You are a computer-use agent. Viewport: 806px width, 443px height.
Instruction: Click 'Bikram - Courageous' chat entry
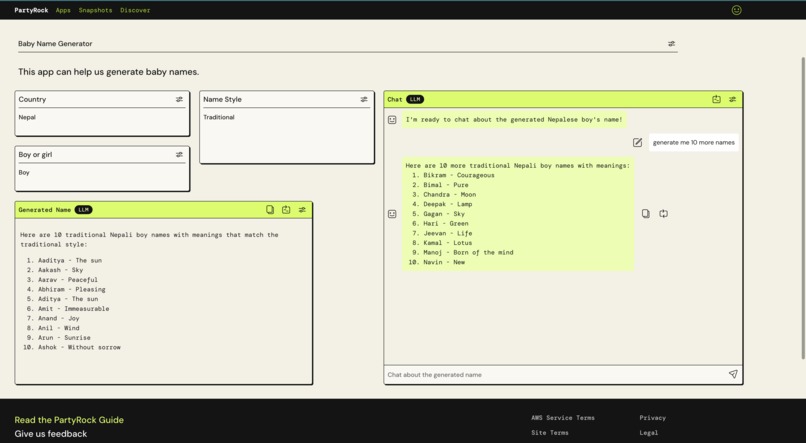pos(459,175)
